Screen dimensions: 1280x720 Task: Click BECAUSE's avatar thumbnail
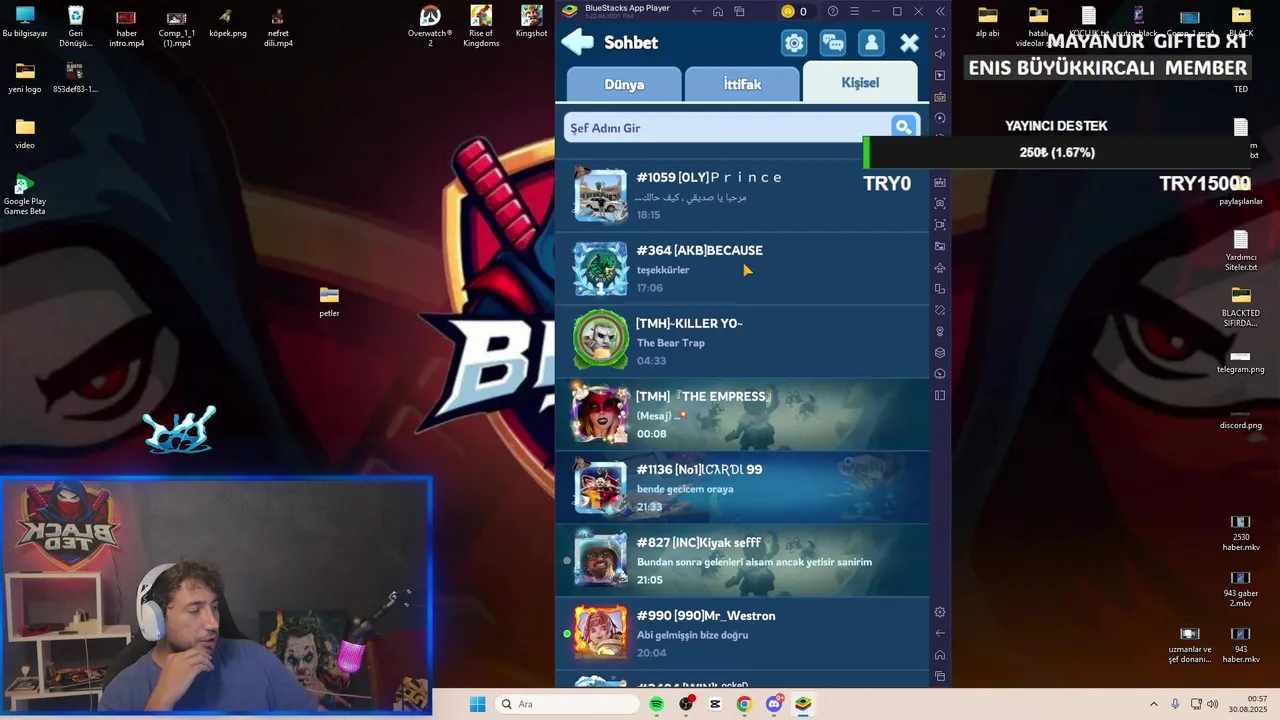click(600, 268)
